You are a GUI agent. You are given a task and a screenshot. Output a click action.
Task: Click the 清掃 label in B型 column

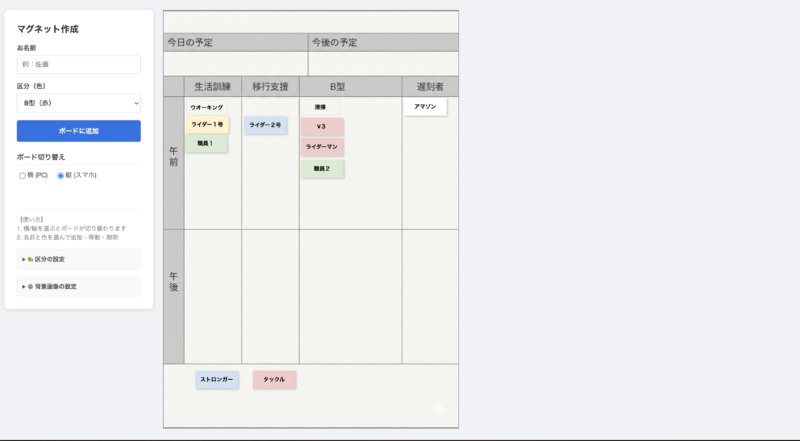pos(320,106)
